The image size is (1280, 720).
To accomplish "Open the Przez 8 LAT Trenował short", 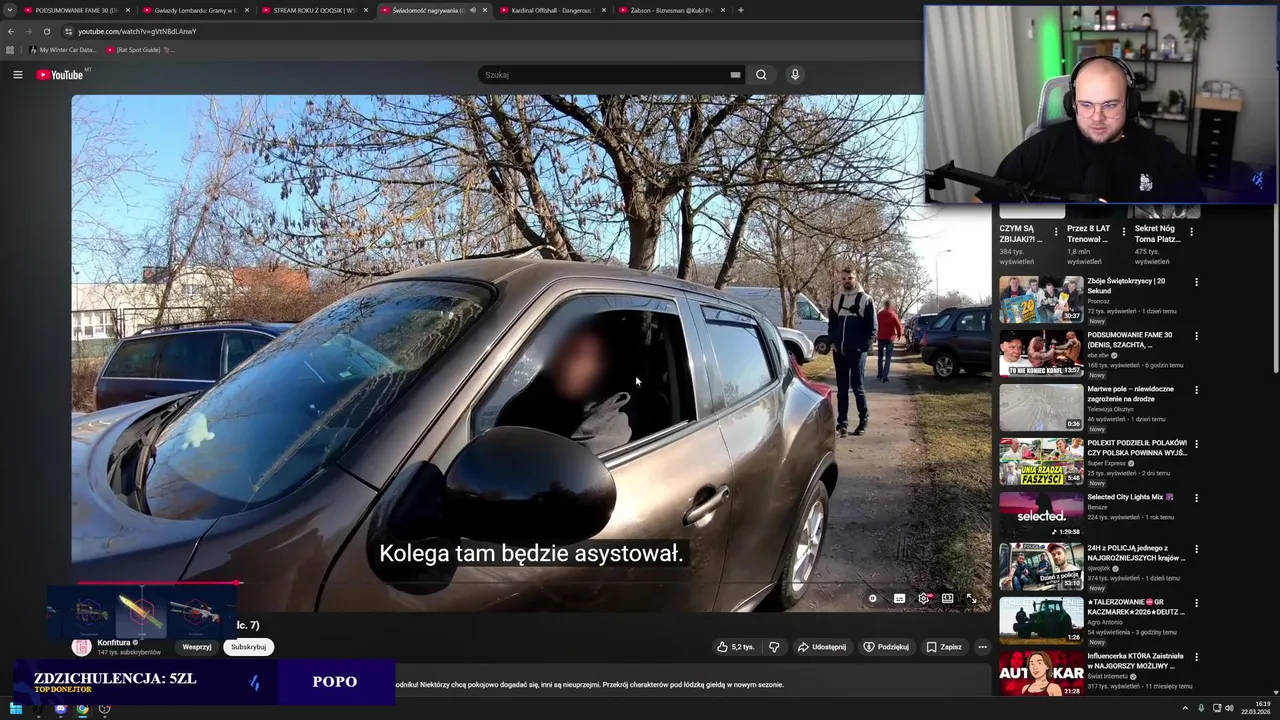I will tap(1088, 234).
